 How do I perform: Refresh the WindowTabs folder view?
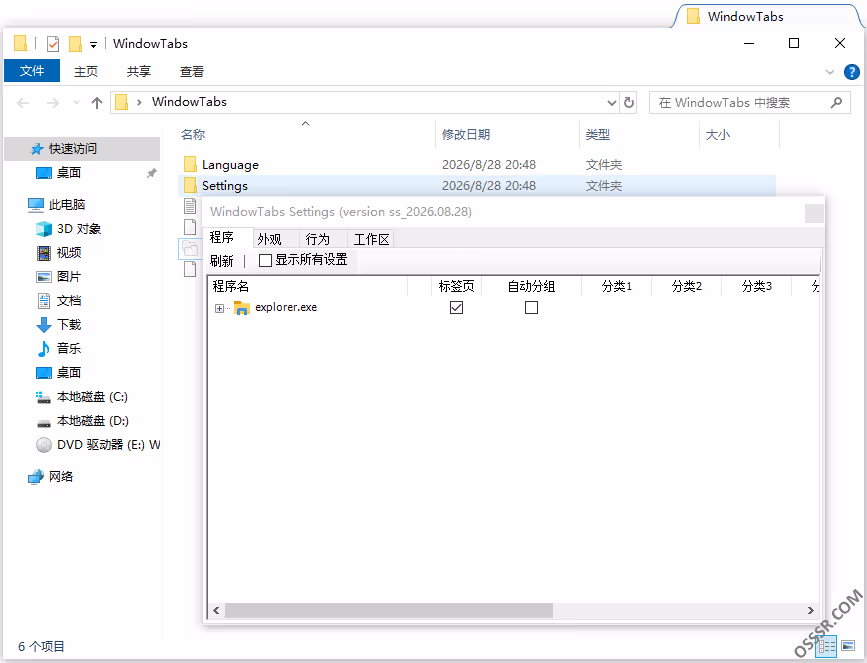pos(629,103)
